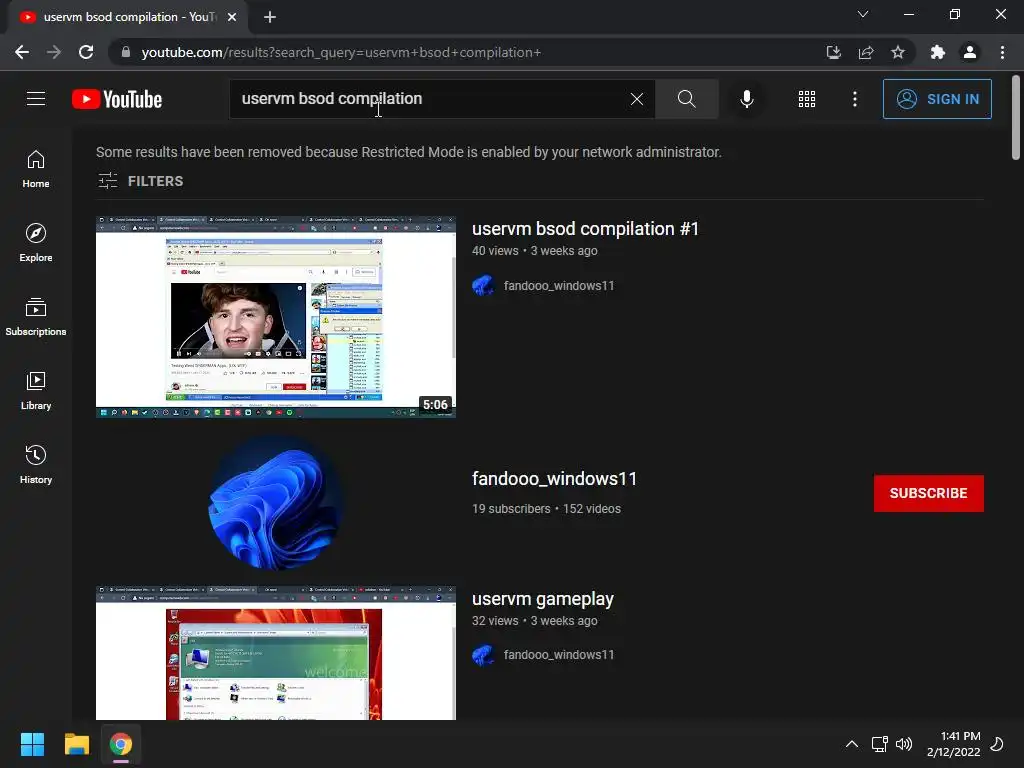
Task: Open a new browser tab
Action: coord(270,17)
